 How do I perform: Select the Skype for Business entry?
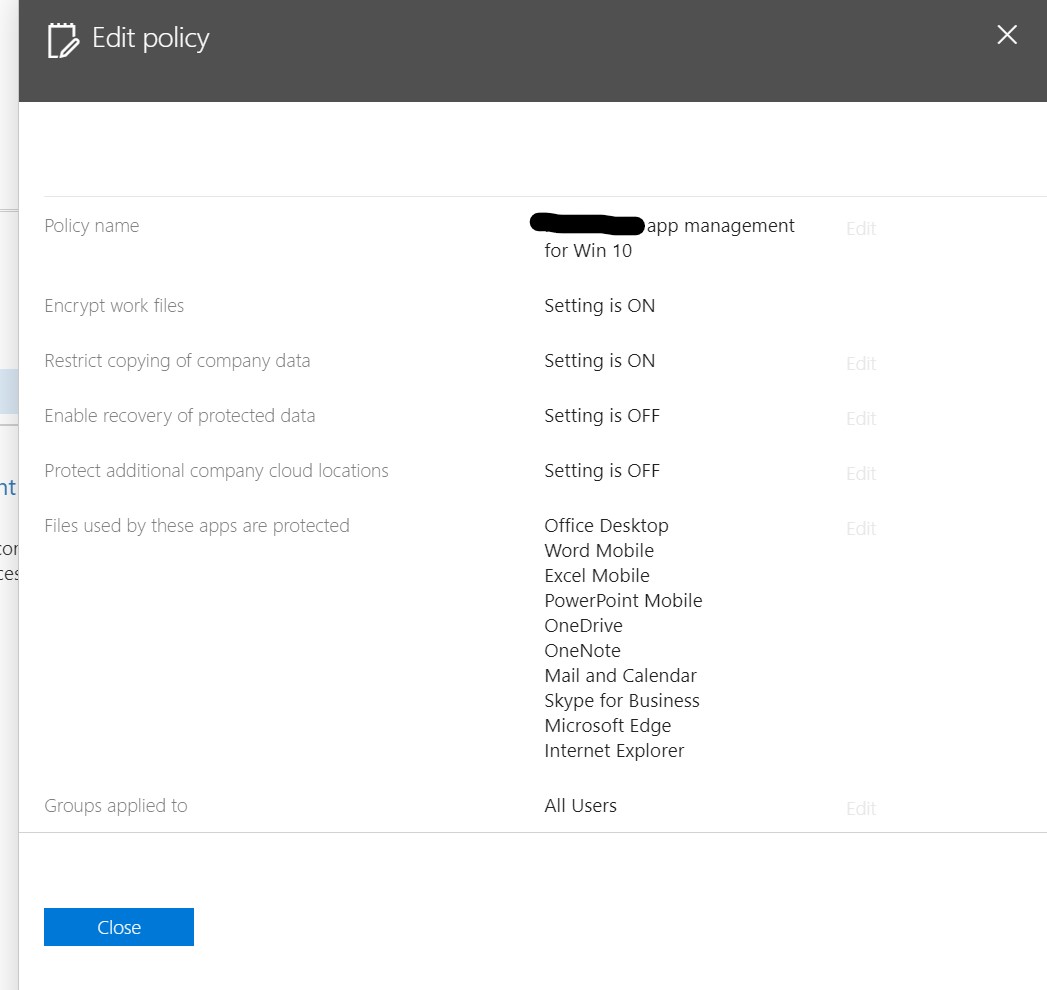point(622,700)
